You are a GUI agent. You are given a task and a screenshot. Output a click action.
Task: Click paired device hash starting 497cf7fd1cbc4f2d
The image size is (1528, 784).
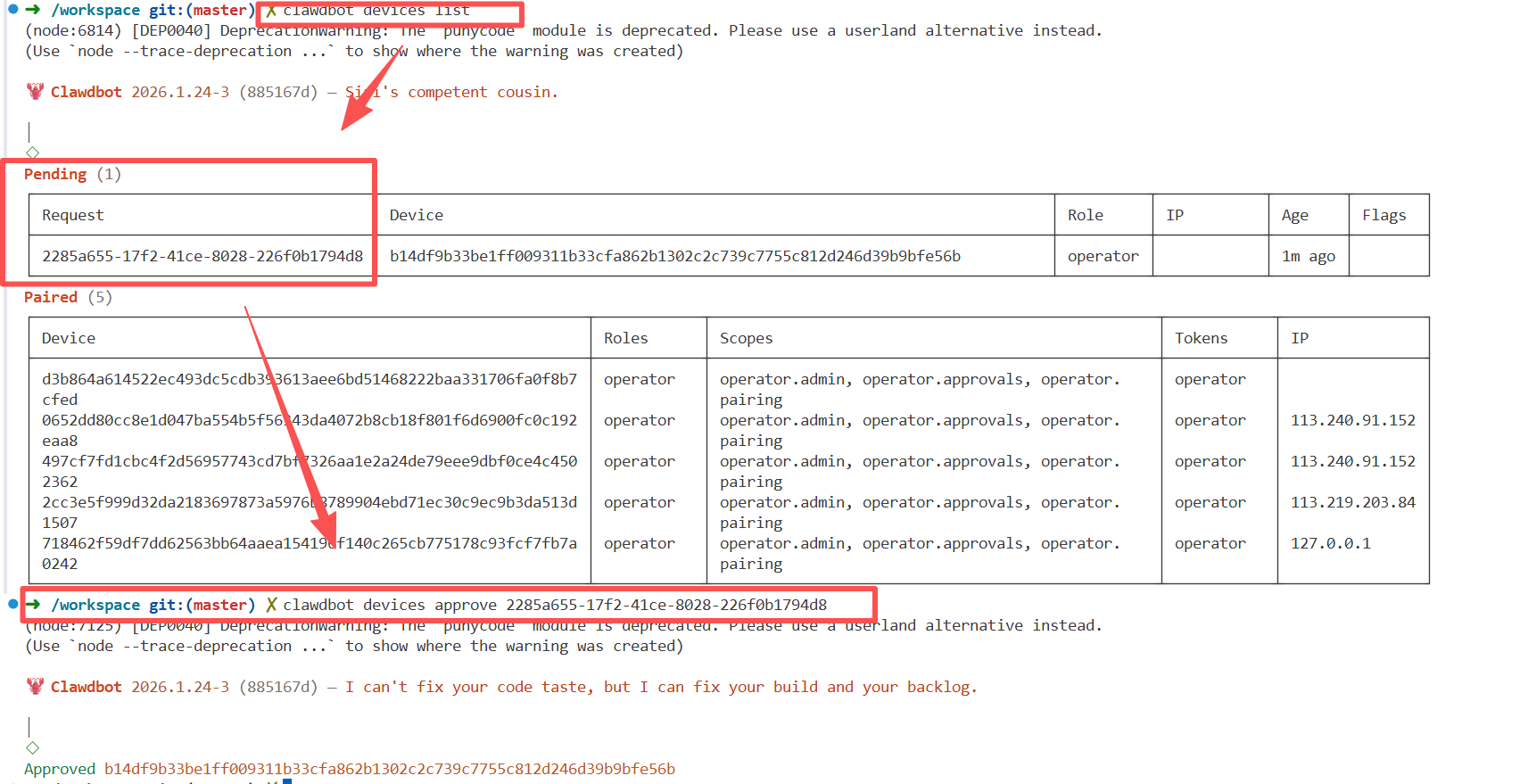[x=310, y=471]
